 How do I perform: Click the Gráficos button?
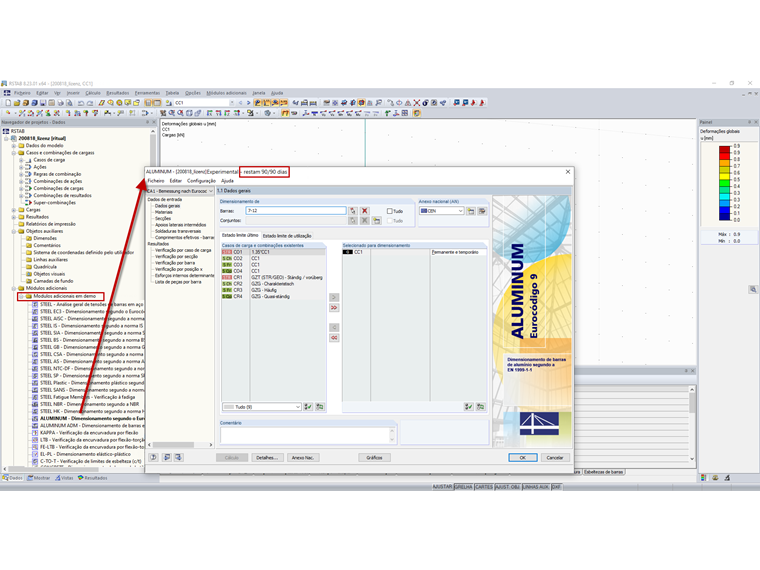point(374,458)
